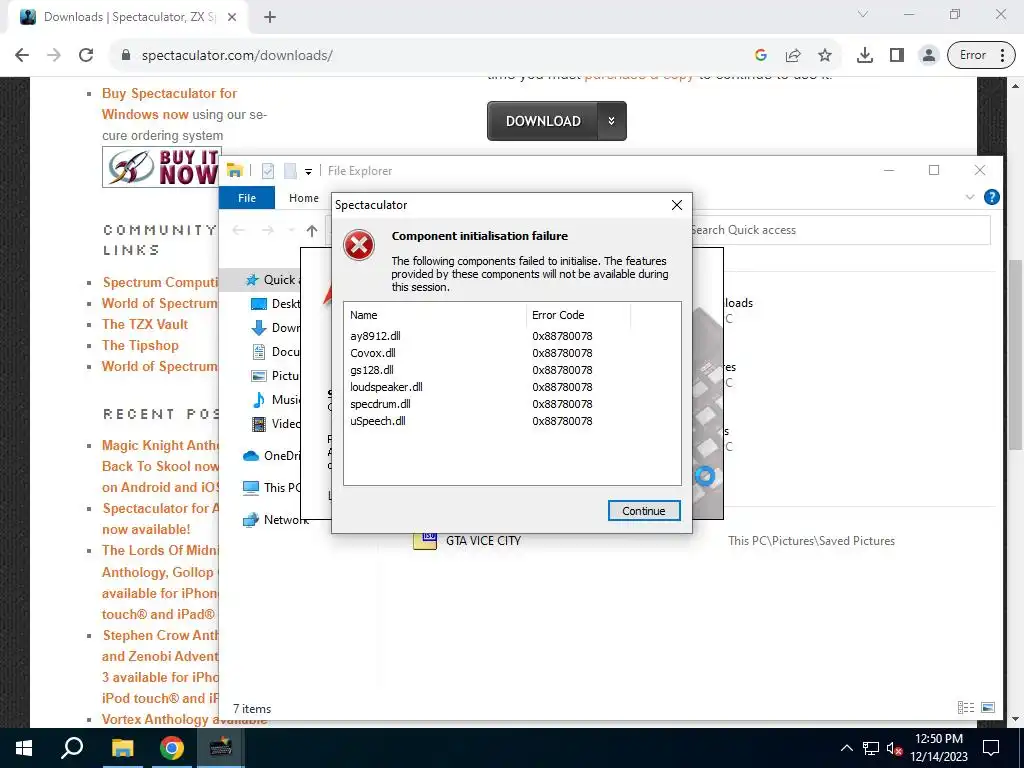
Task: Reload the Spectaculator downloads page
Action: 86,55
